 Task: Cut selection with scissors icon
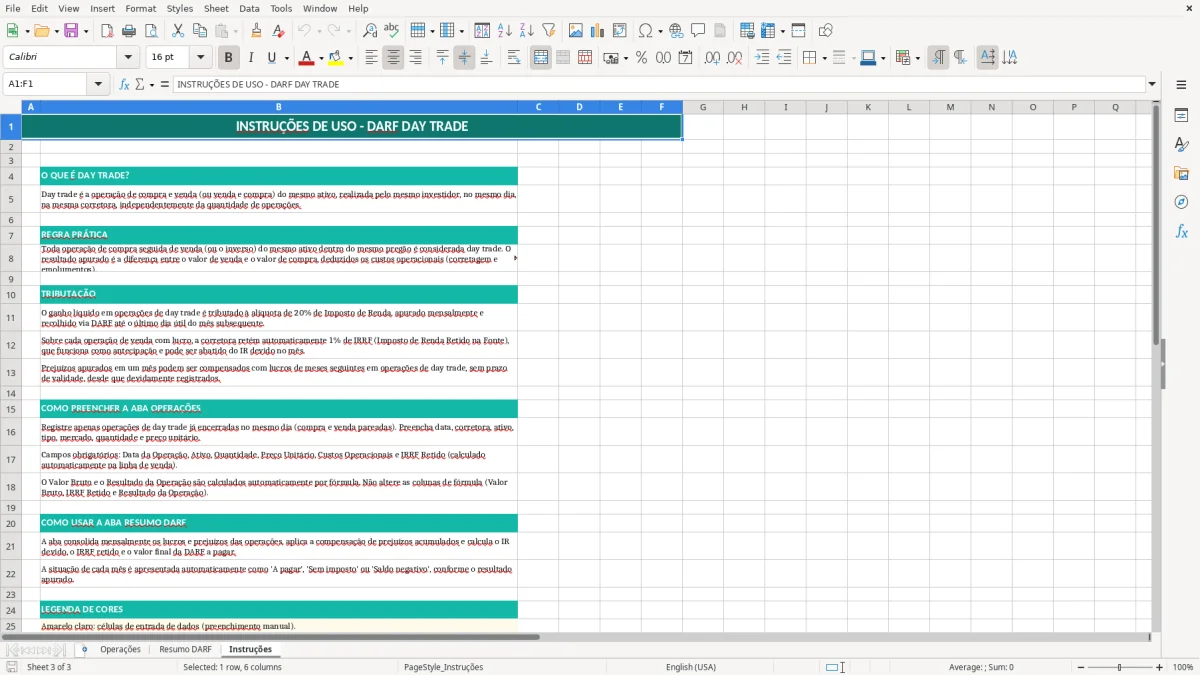pos(178,31)
